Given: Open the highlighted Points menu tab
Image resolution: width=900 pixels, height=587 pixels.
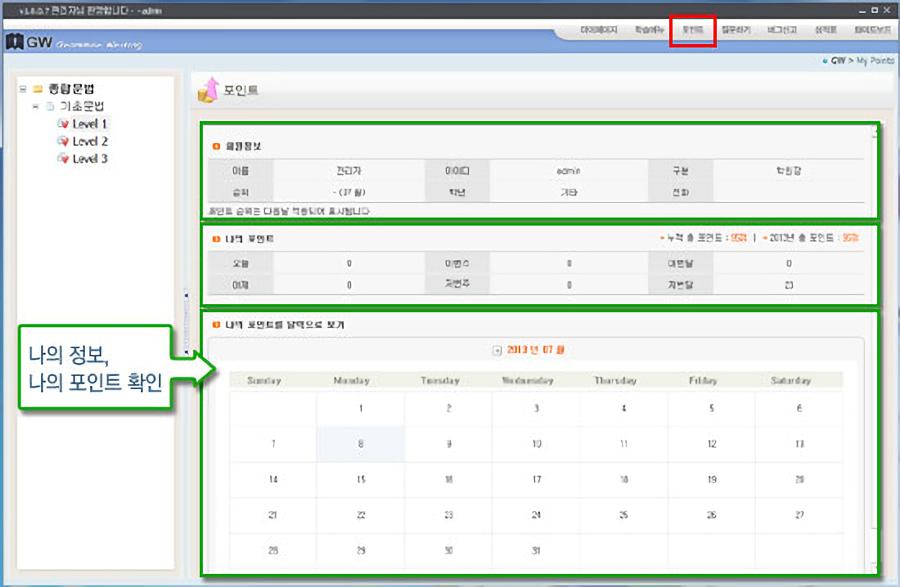Looking at the screenshot, I should click(693, 30).
